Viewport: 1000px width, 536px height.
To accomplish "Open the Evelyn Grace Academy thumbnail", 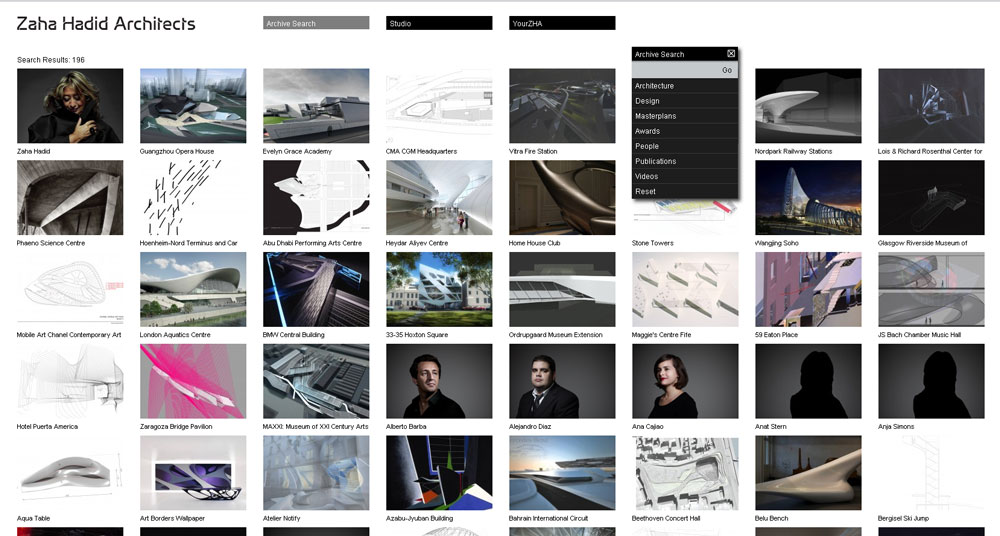I will coord(316,106).
